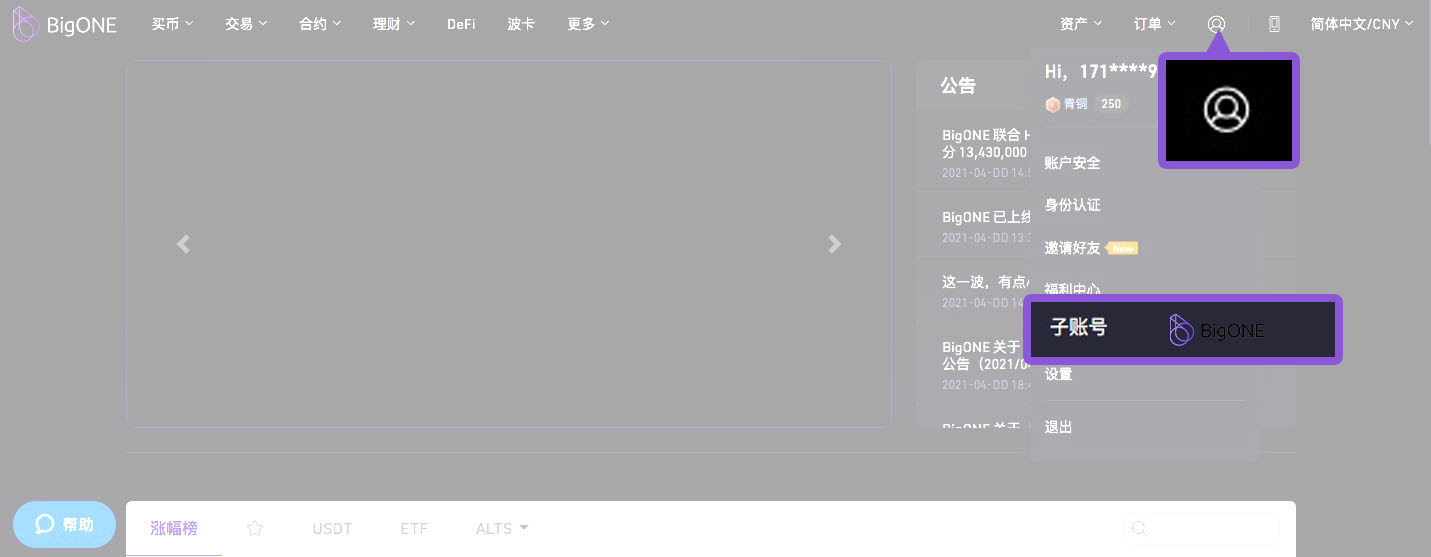This screenshot has height=557, width=1431.
Task: Show next banner with right arrow
Action: click(835, 244)
